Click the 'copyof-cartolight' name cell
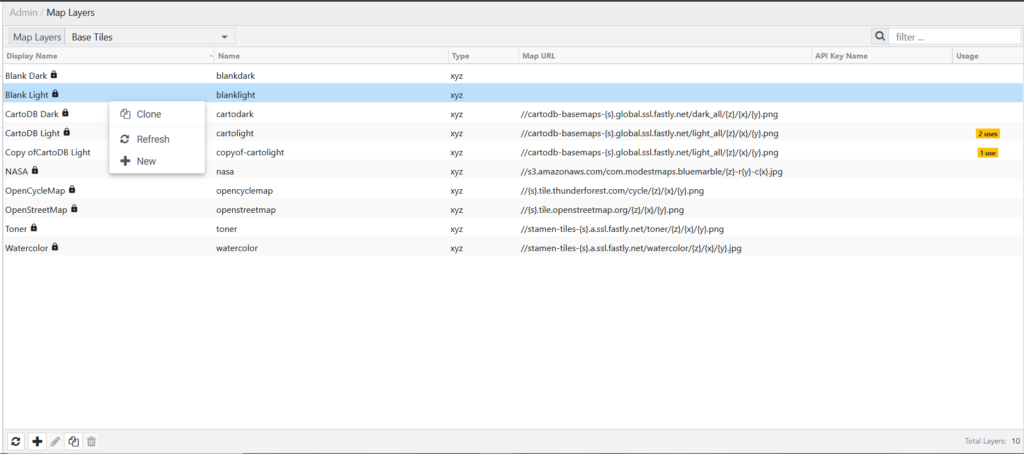The height and width of the screenshot is (454, 1024). [250, 152]
